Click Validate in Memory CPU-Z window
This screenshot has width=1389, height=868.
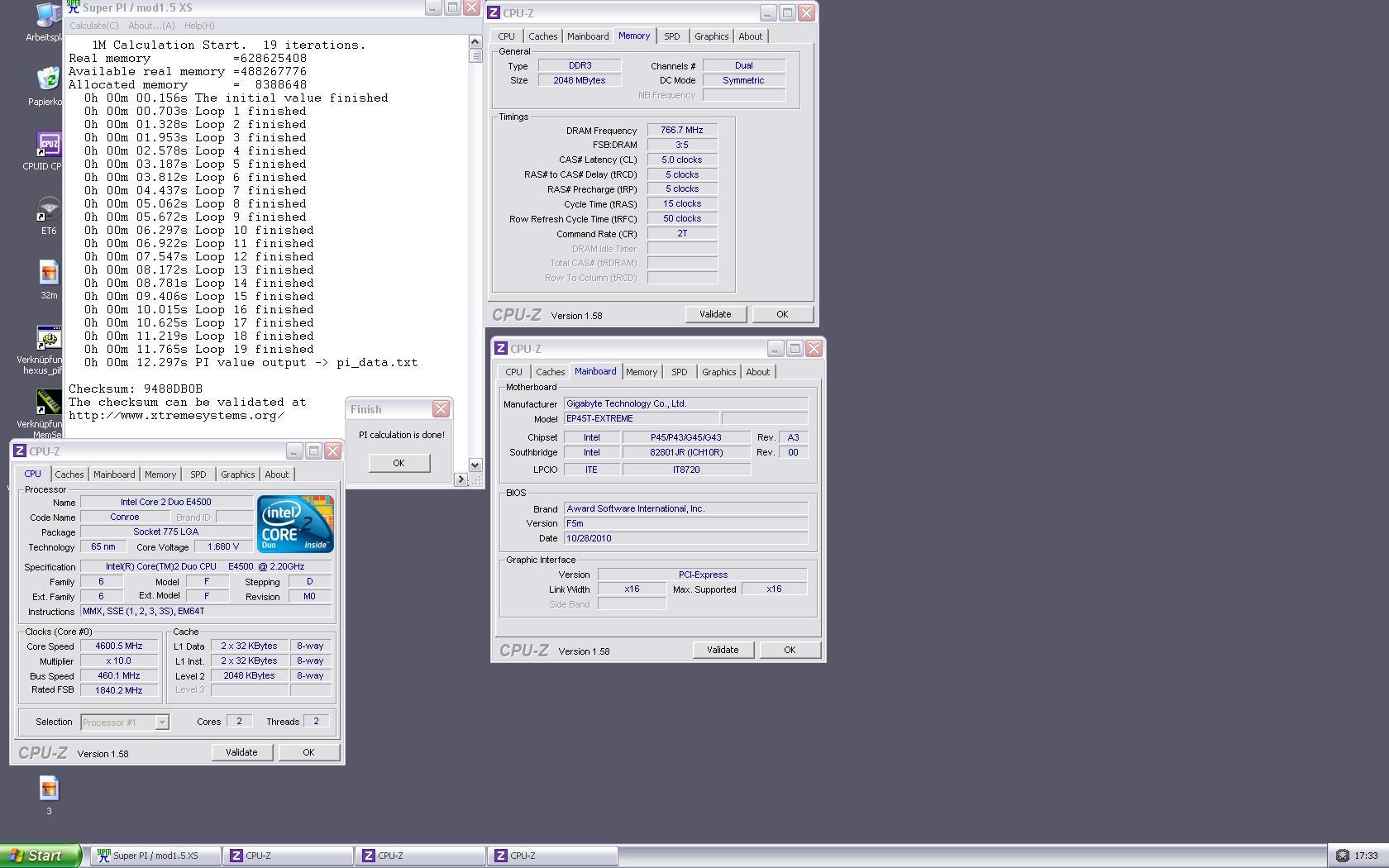[715, 314]
